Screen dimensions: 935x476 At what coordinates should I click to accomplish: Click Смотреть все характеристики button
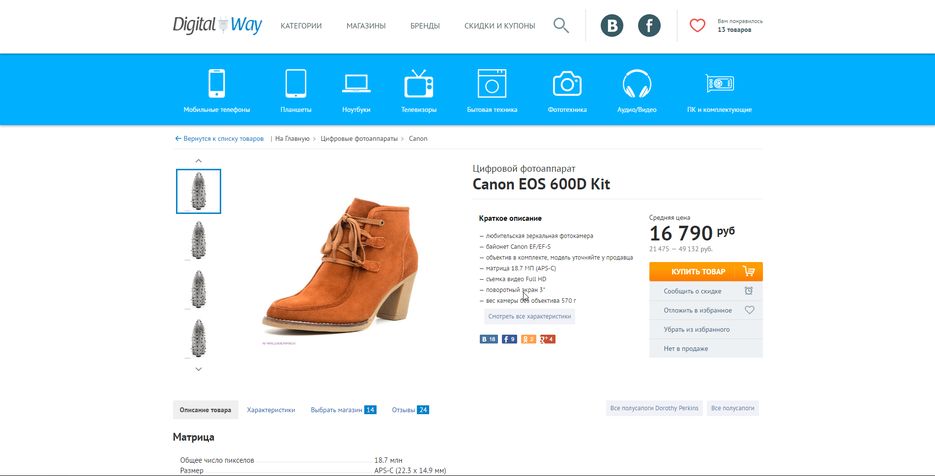[530, 317]
